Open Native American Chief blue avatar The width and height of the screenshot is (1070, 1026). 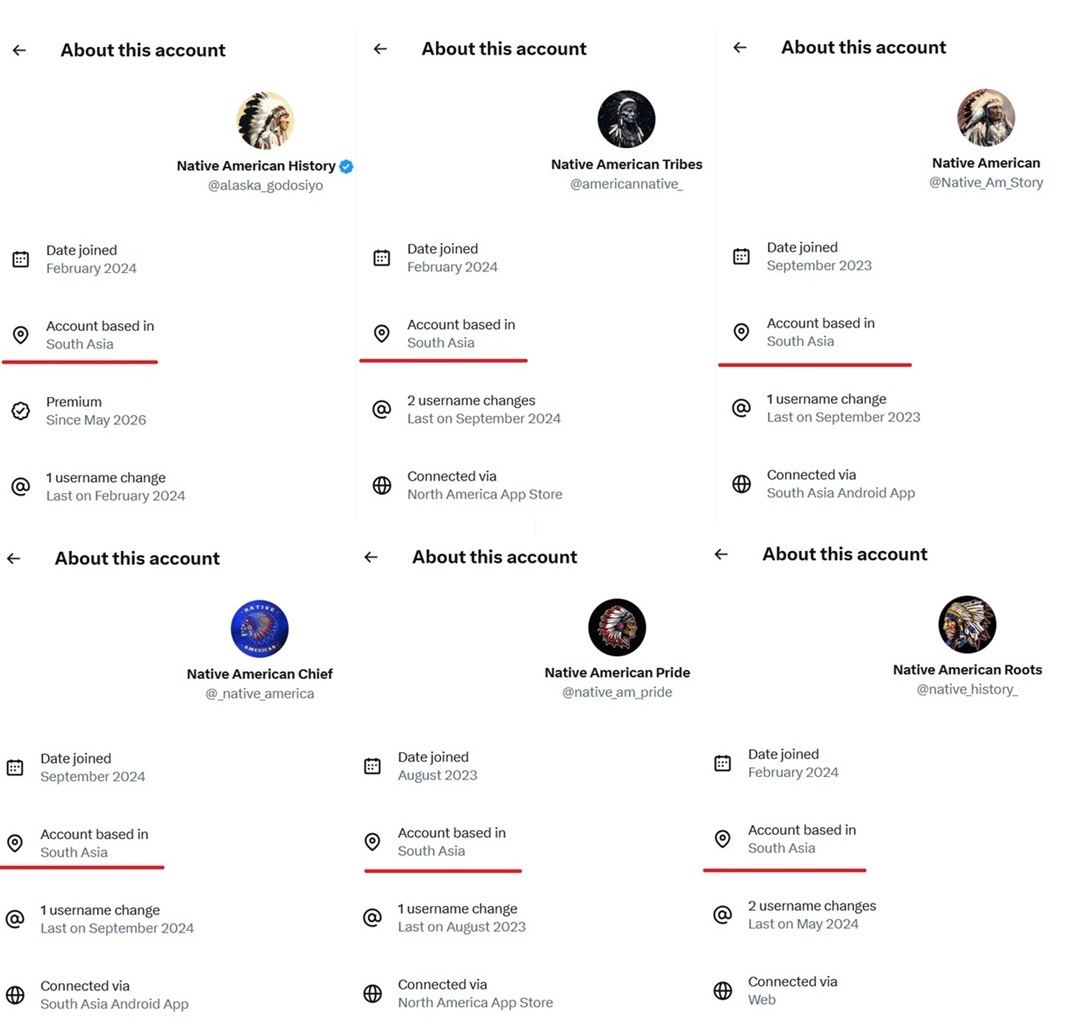(259, 628)
